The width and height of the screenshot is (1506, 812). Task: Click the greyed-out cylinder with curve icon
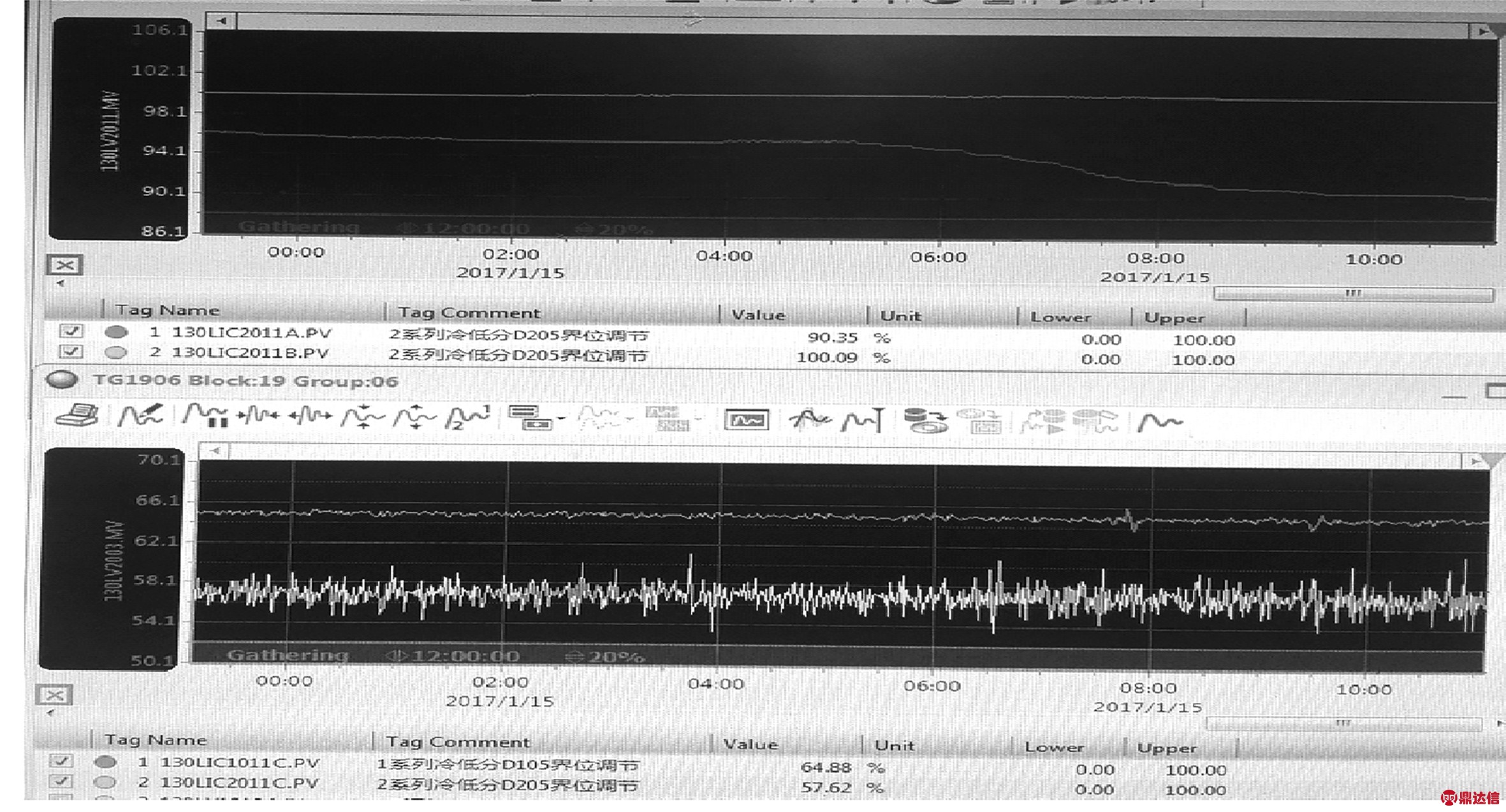click(1096, 422)
